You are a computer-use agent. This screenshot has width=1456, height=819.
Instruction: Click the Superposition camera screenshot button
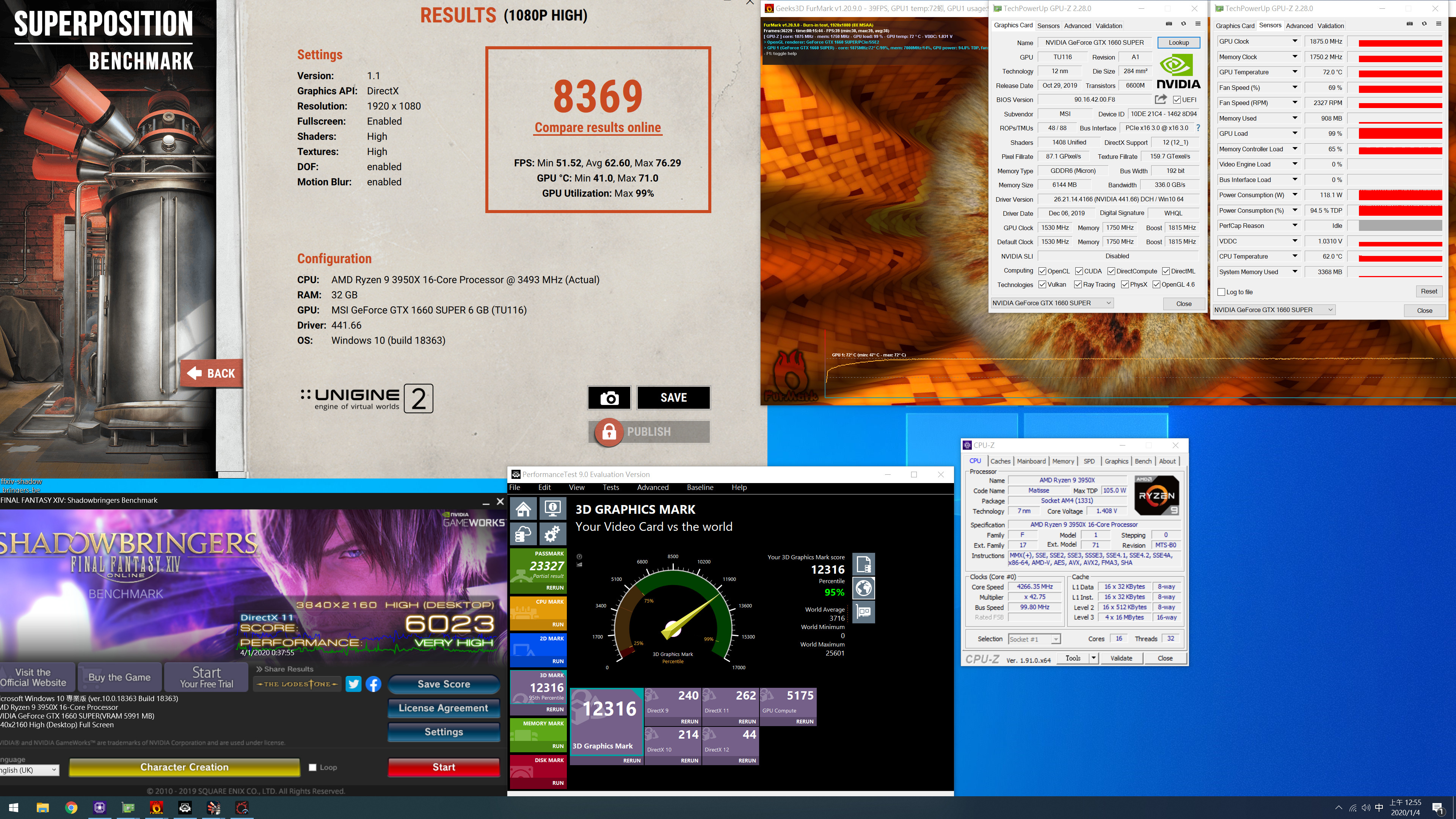click(x=609, y=398)
